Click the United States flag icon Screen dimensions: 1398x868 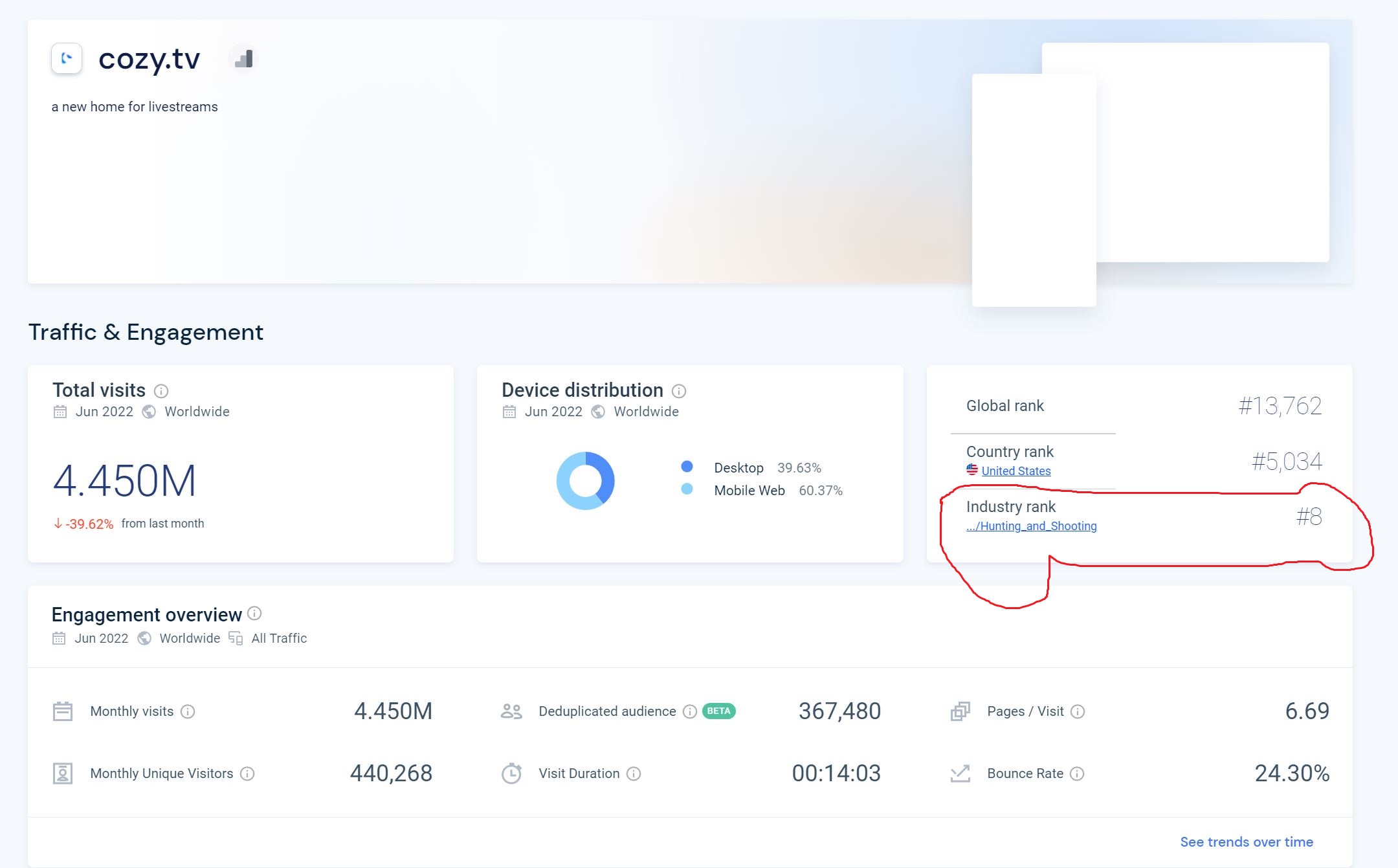click(972, 470)
